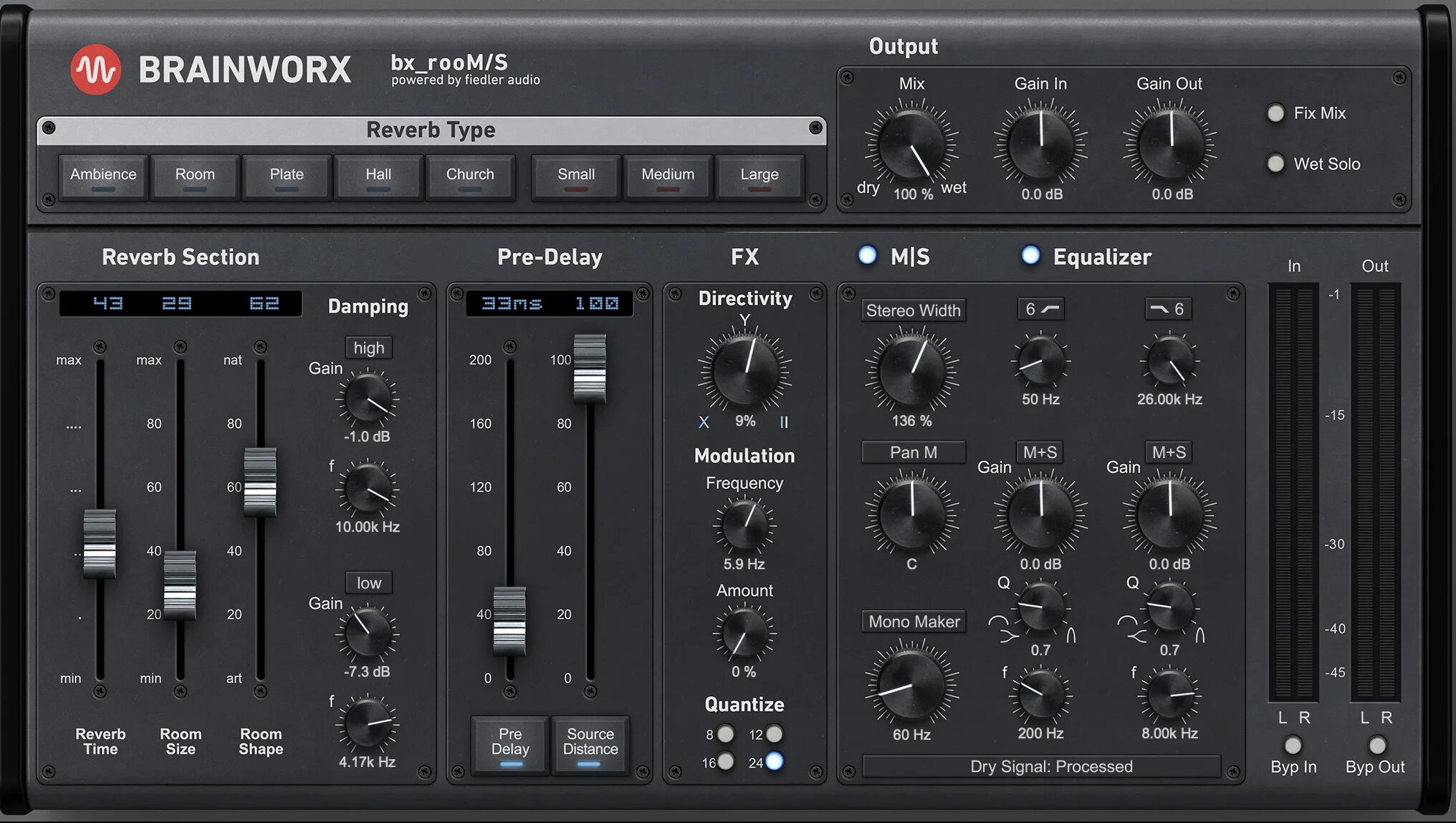The width and height of the screenshot is (1456, 823).
Task: Select the Hall reverb type
Action: (378, 175)
